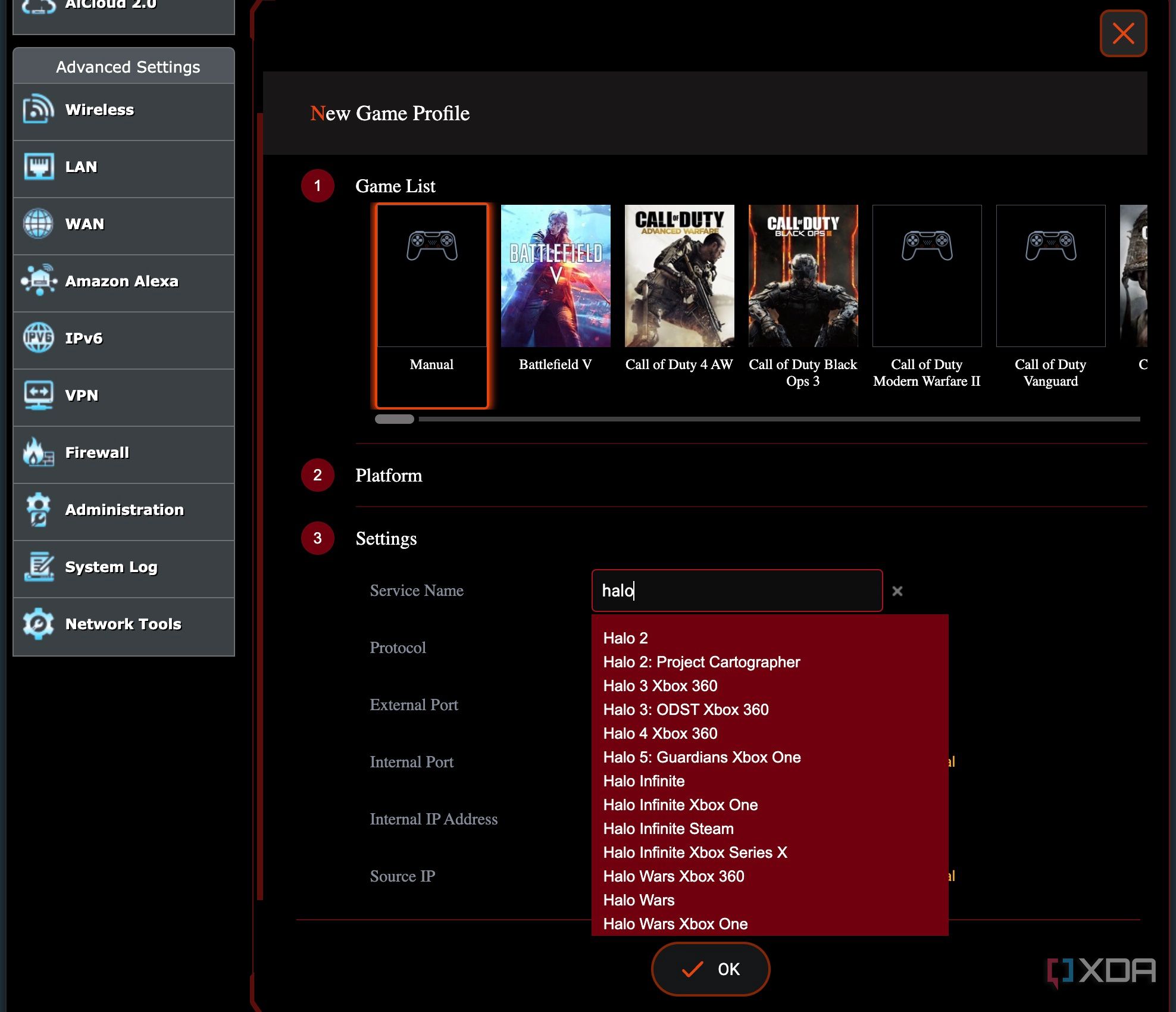Viewport: 1176px width, 1012px height.
Task: Choose Halo Infinite Steam from suggestions
Action: tap(668, 828)
